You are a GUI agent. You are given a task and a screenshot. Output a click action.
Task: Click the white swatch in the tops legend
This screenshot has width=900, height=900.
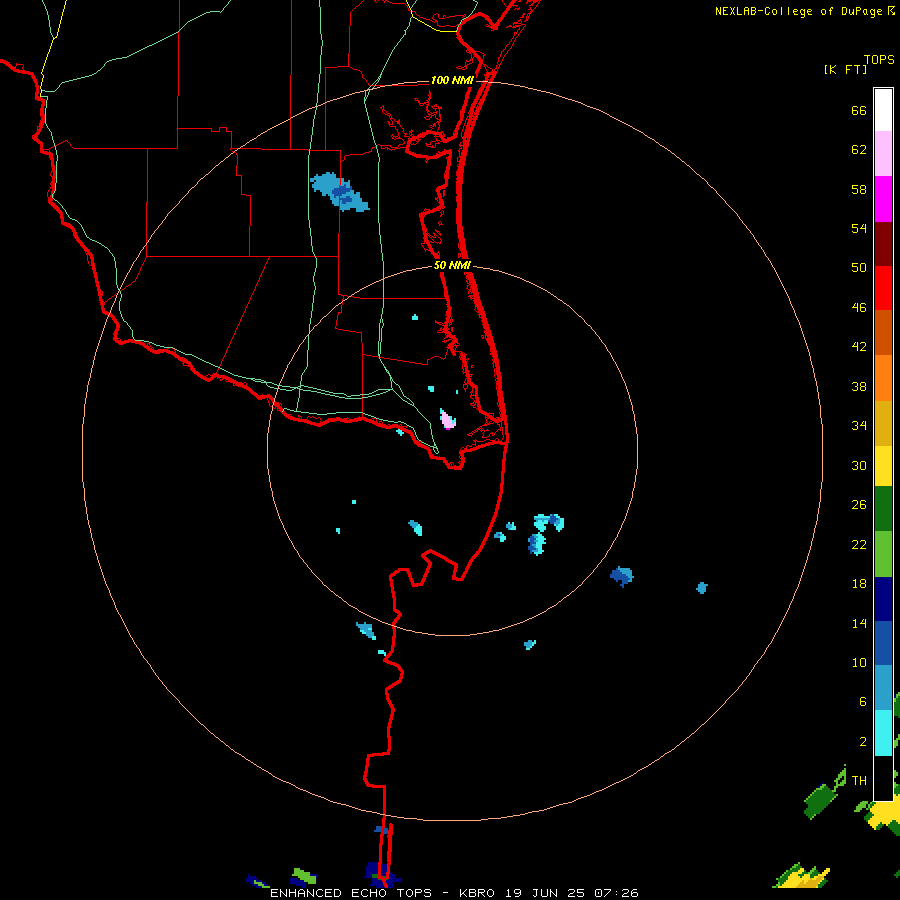(x=883, y=110)
